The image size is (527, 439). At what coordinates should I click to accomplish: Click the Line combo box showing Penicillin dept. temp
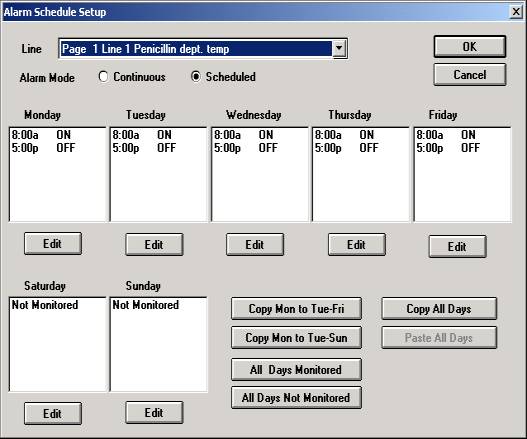[203, 49]
